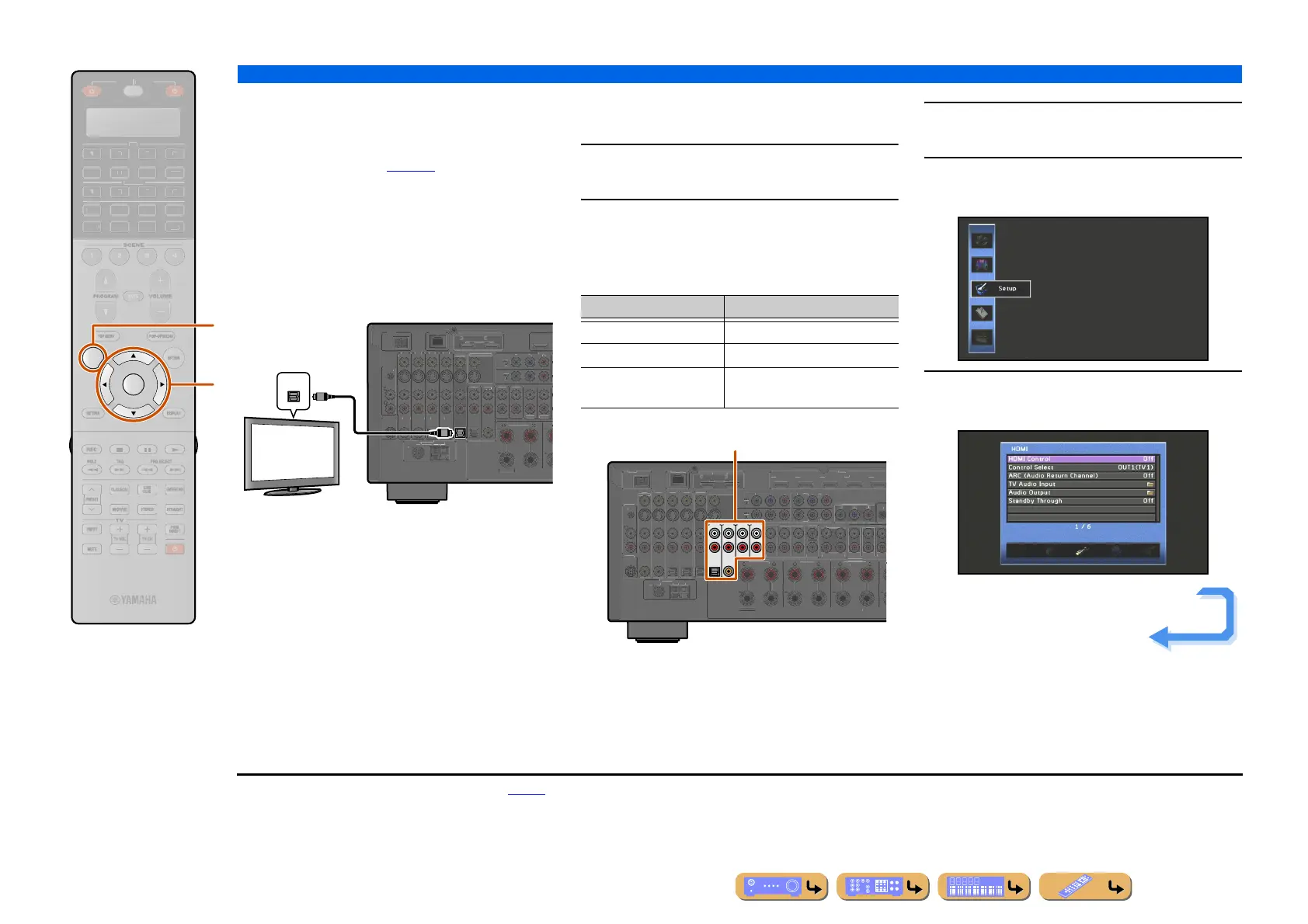Select the ARC (Audio Return Channel) row
This screenshot has width=1308, height=924.
(x=1081, y=476)
